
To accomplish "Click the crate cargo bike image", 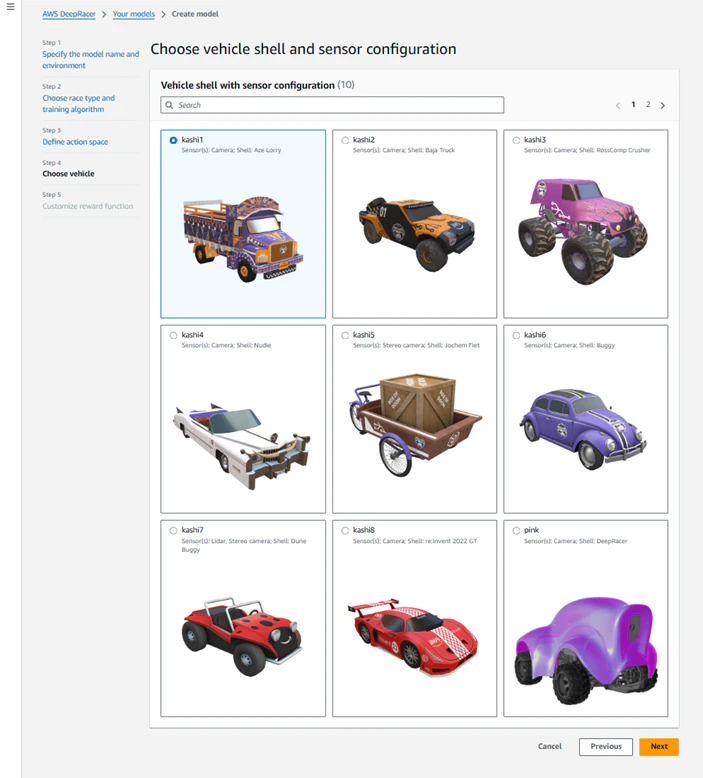I will point(415,424).
